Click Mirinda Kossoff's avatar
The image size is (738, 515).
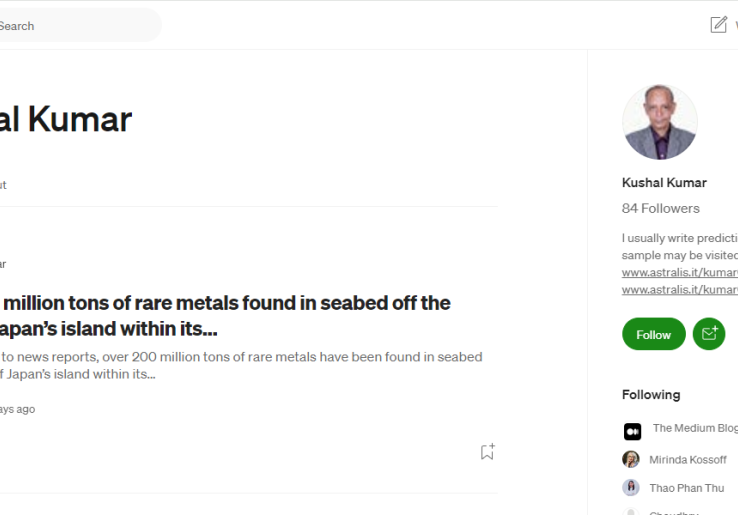coord(631,459)
